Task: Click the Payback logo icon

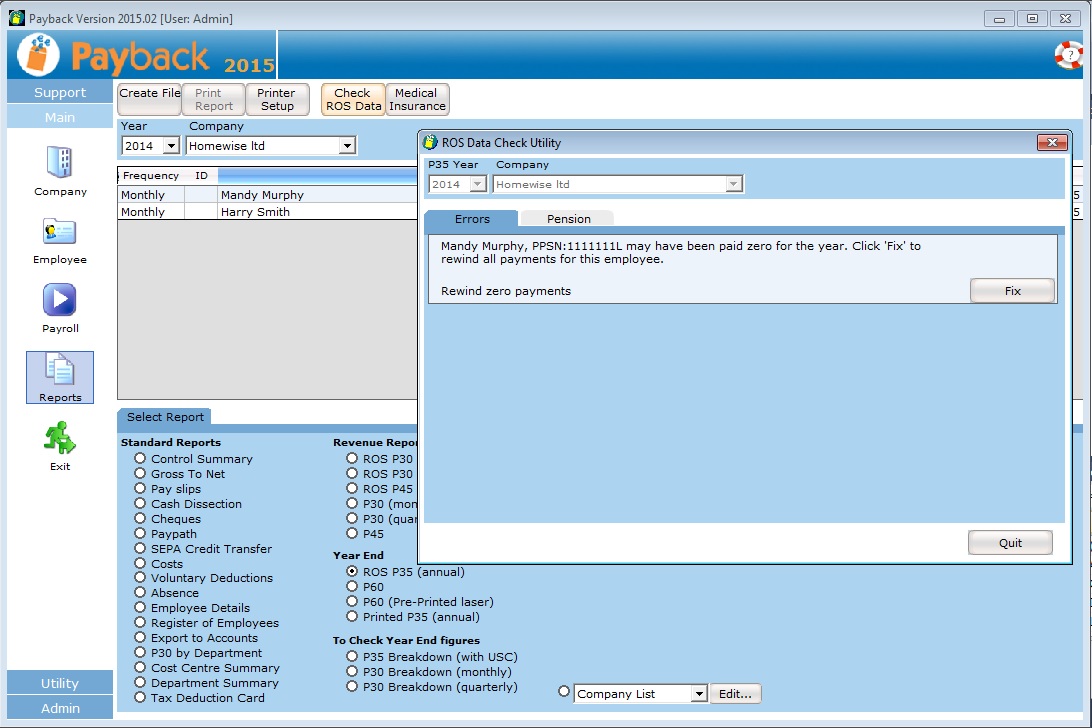Action: 38,55
